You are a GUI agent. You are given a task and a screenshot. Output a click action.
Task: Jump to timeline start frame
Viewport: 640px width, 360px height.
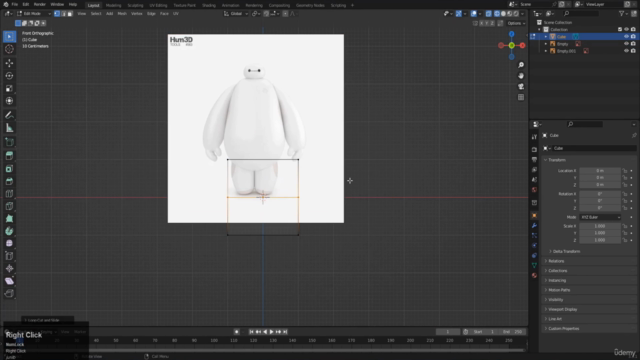pyautogui.click(x=251, y=332)
